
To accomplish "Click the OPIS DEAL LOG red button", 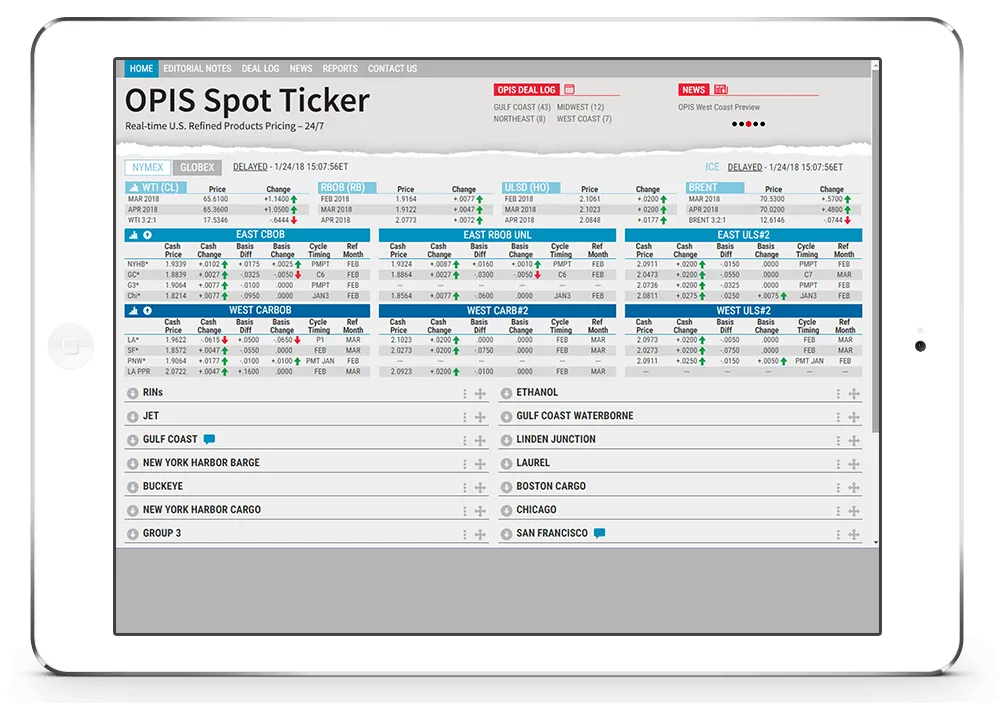I will (527, 90).
